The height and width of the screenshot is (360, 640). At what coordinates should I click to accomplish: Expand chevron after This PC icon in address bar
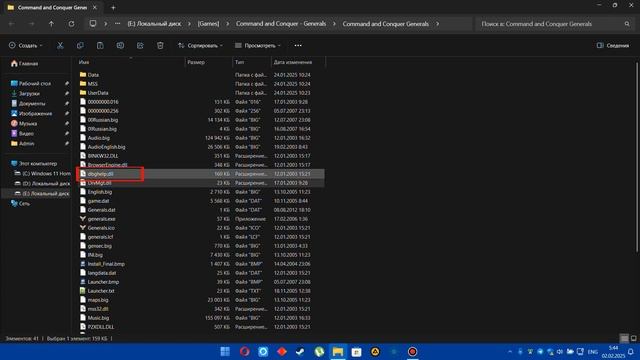(105, 24)
